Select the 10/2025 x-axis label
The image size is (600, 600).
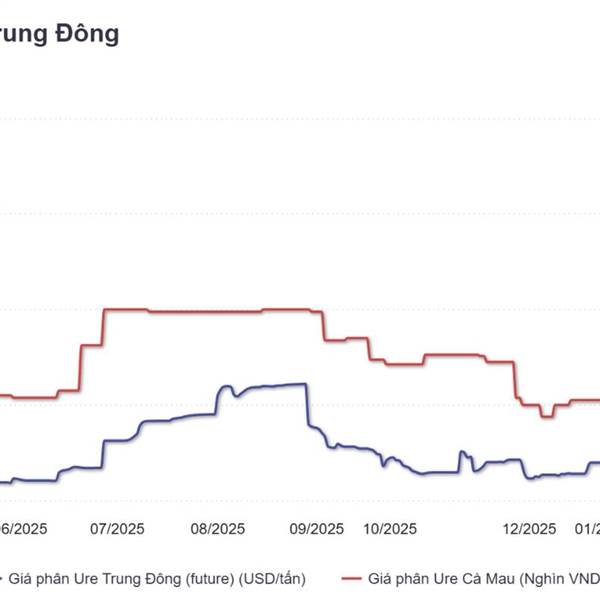coord(389,529)
